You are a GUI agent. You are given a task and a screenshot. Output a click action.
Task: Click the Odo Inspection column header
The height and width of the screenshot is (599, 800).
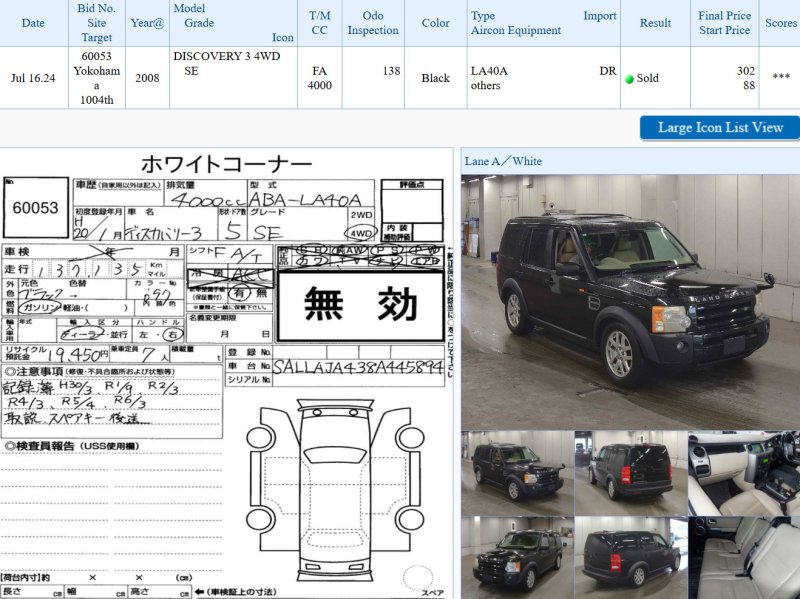click(372, 23)
